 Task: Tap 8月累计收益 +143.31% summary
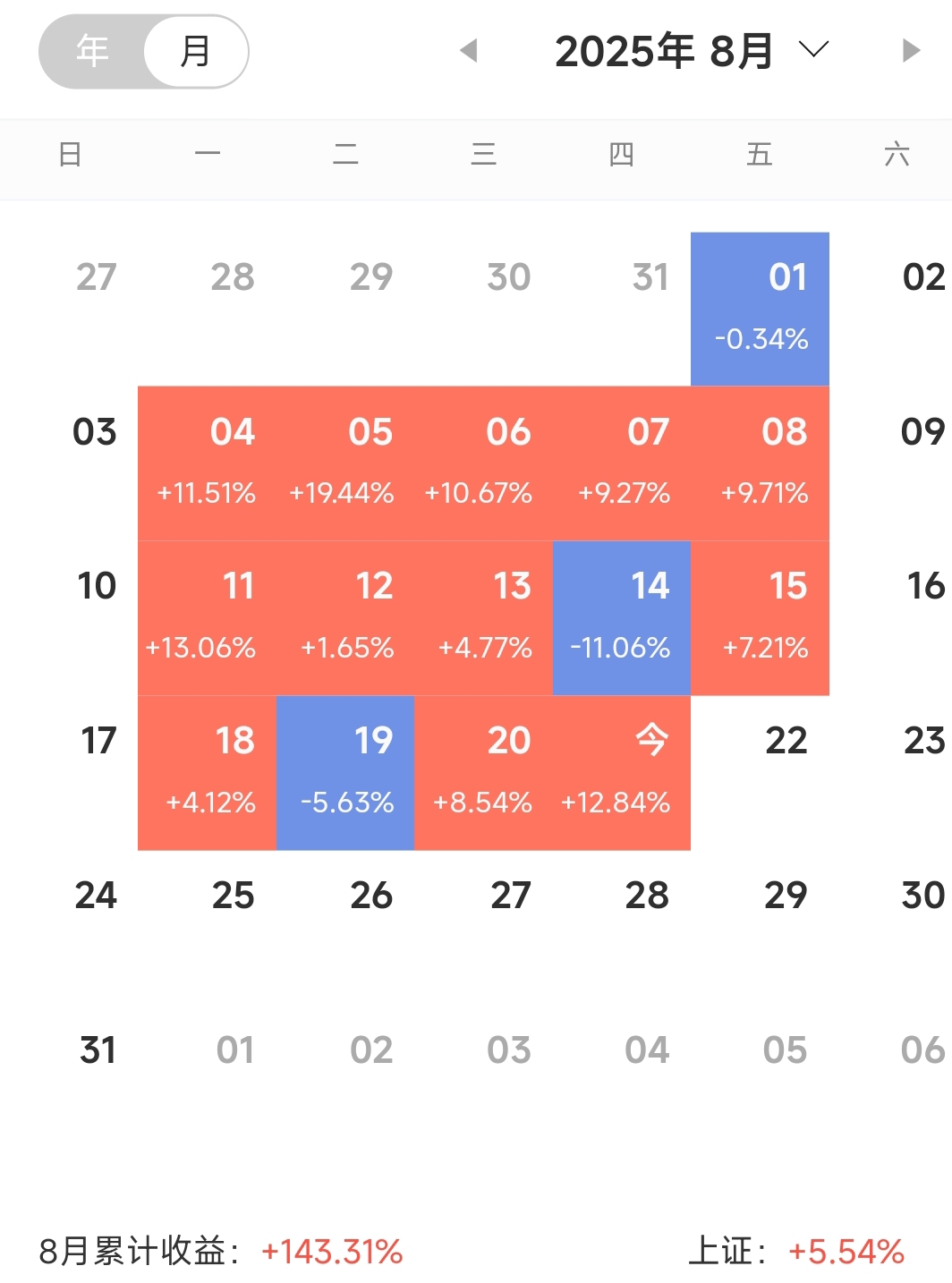pos(221,1251)
